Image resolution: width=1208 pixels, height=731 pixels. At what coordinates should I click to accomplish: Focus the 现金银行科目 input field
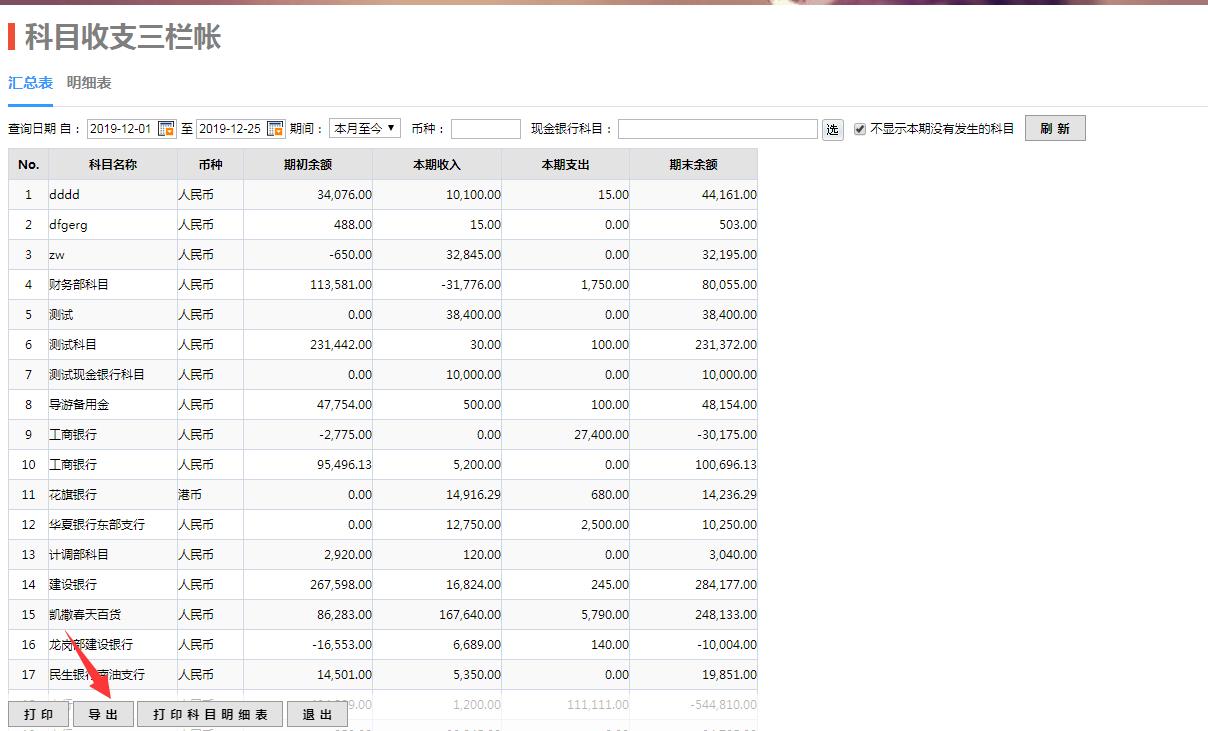[717, 129]
